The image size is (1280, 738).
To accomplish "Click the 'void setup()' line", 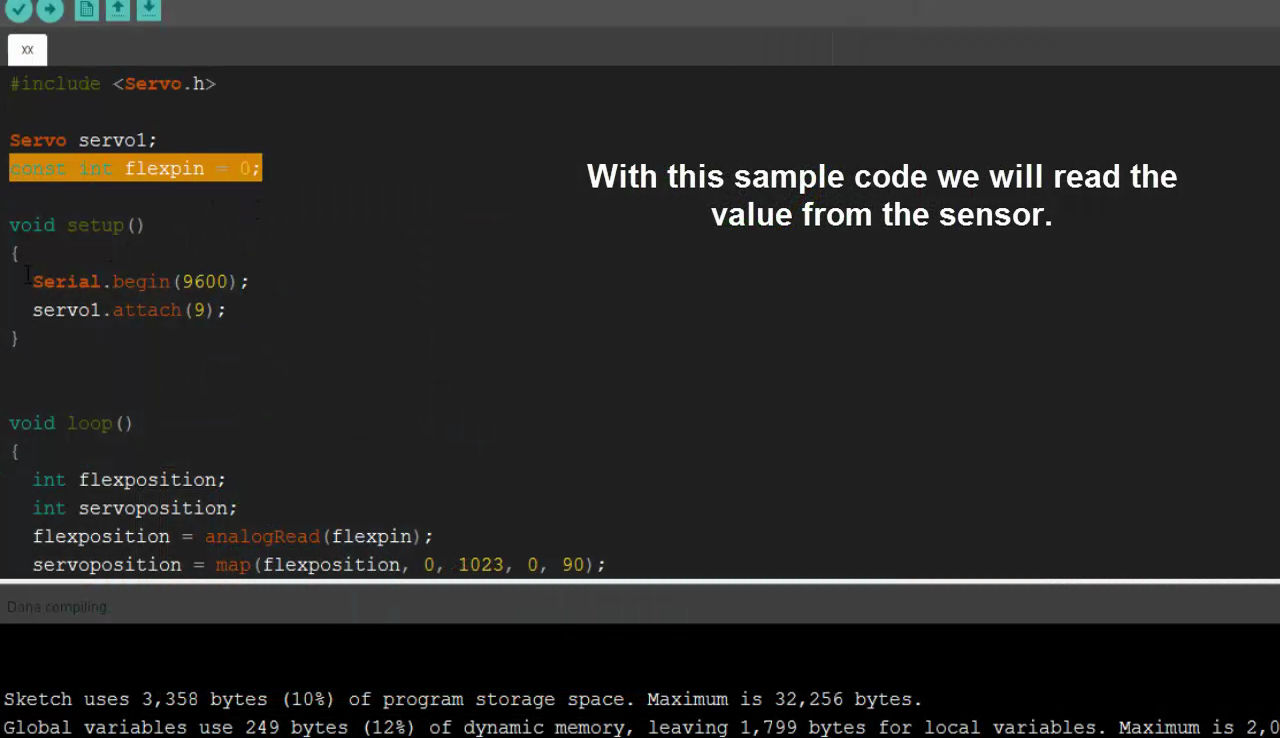I will coord(77,225).
